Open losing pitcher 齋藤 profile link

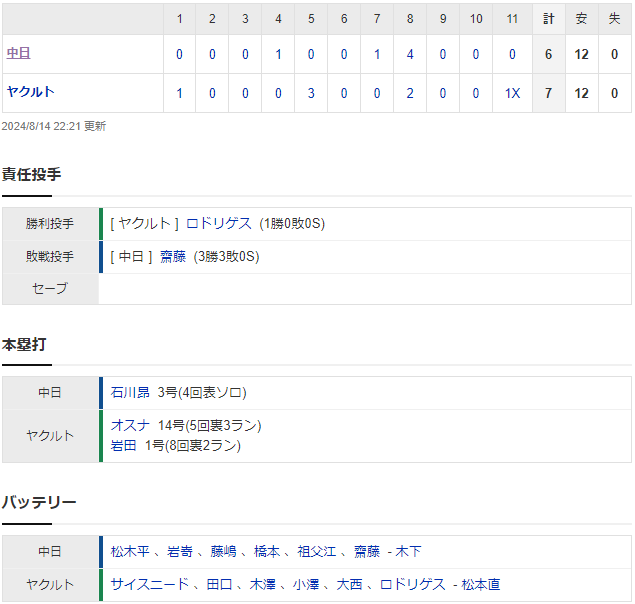(173, 256)
